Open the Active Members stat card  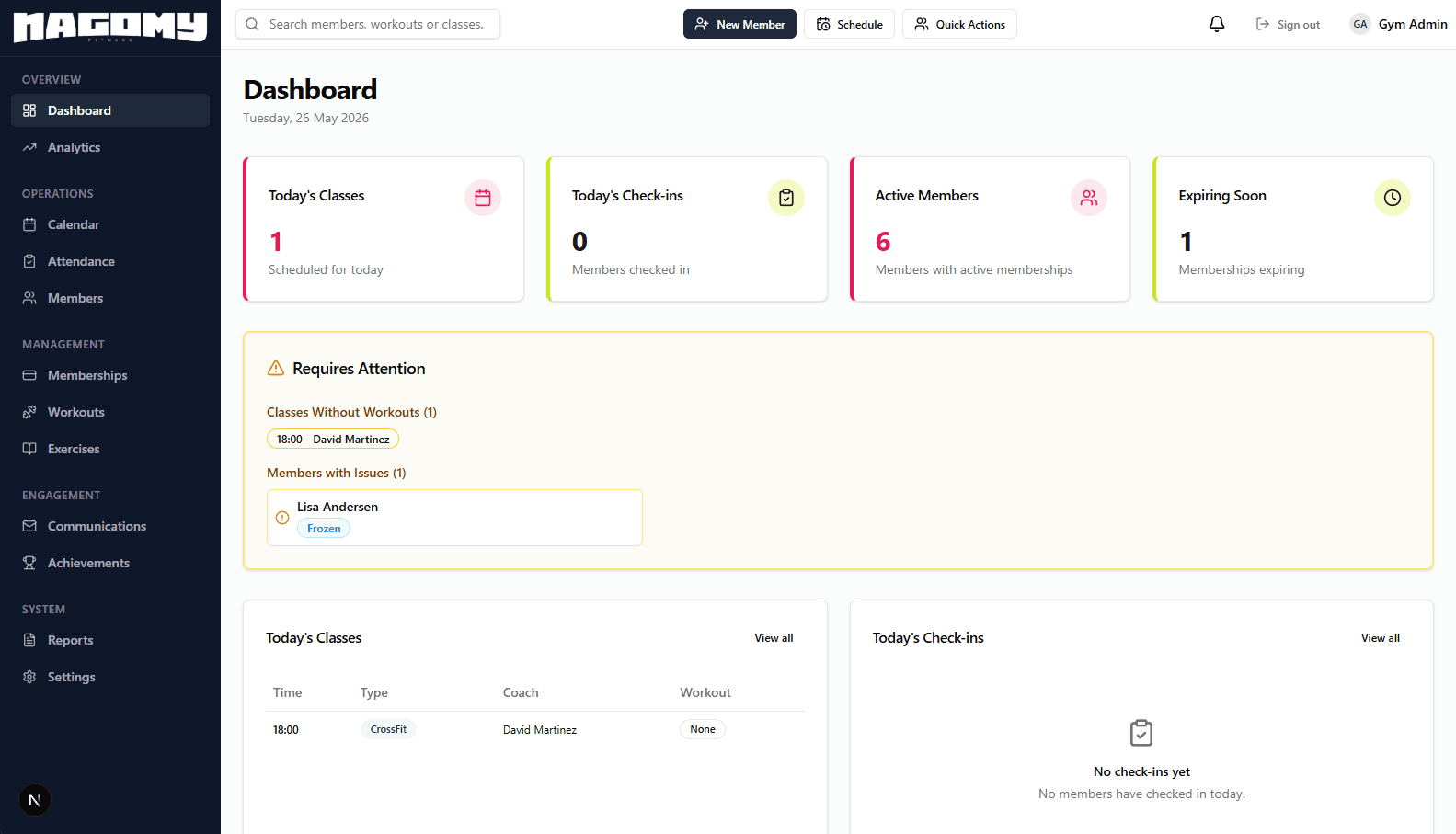coord(990,229)
